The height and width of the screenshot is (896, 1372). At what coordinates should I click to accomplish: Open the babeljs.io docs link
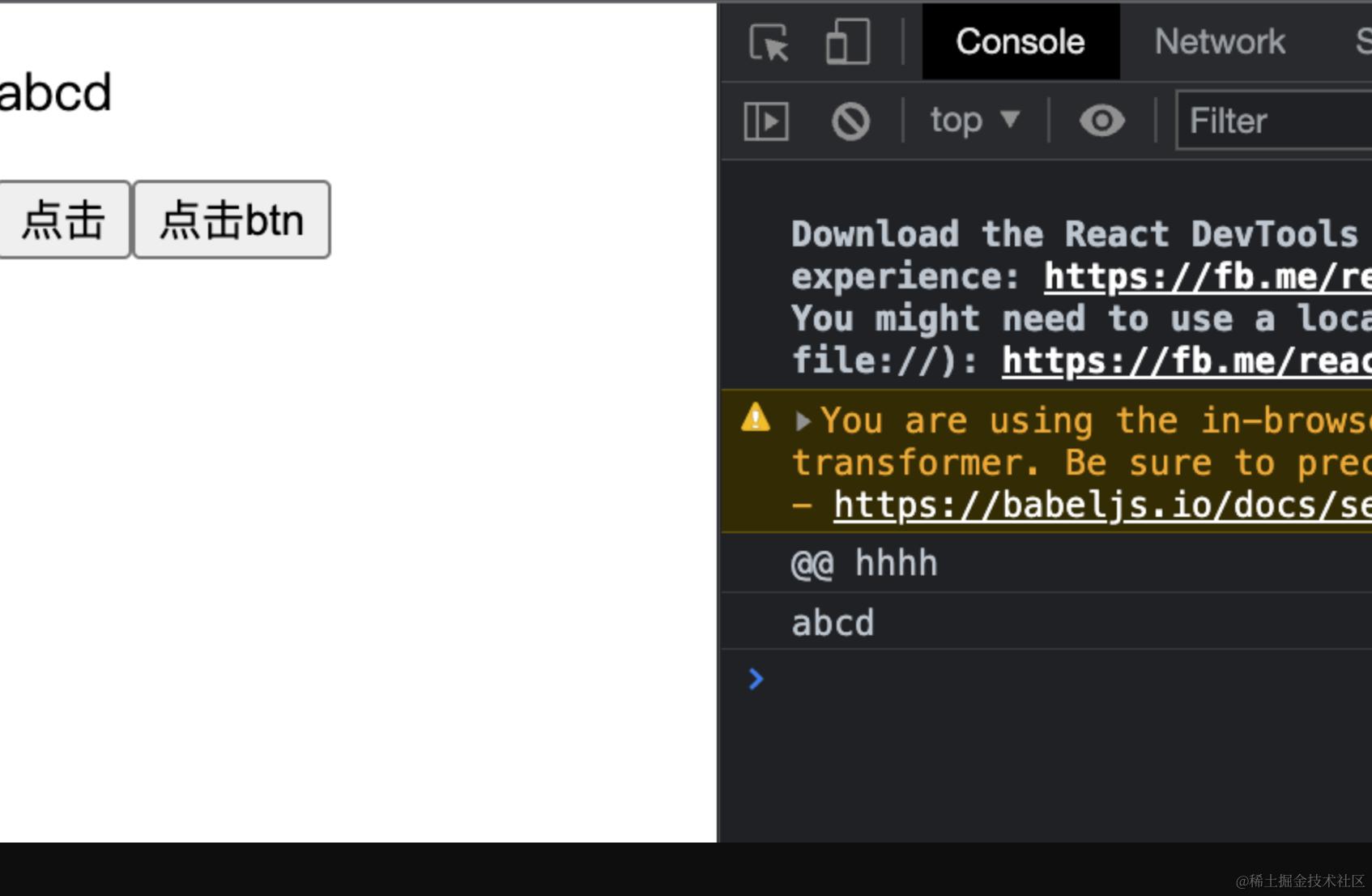coord(1102,506)
